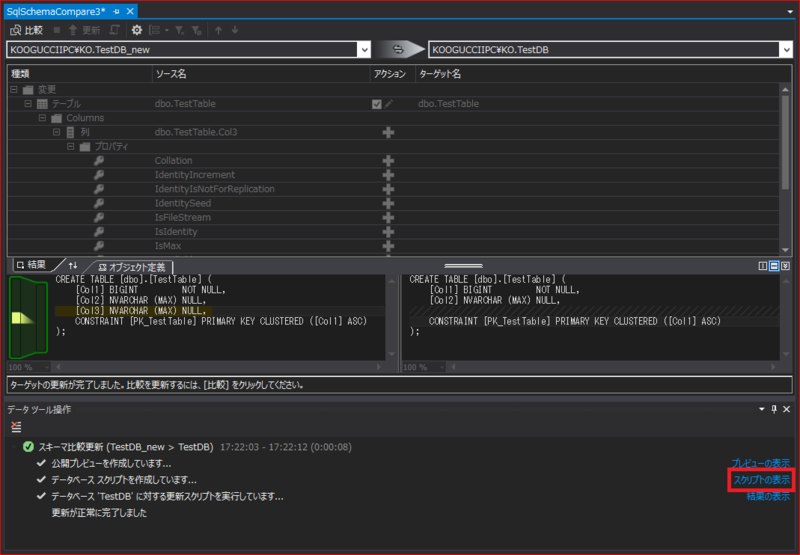Click the target field KOOGUCCIIPC¥KO.TestDB
The image size is (800, 555).
click(x=604, y=49)
